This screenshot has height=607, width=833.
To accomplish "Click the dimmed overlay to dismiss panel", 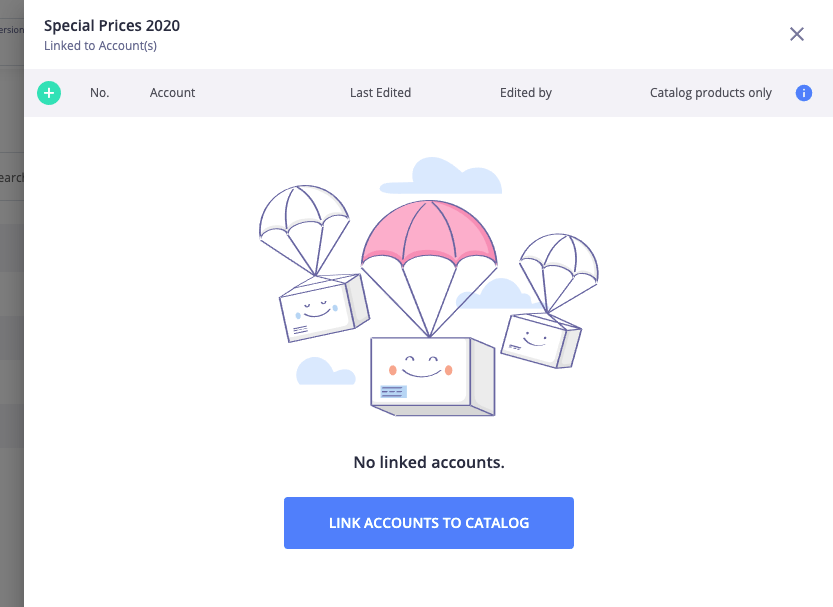I will point(12,372).
